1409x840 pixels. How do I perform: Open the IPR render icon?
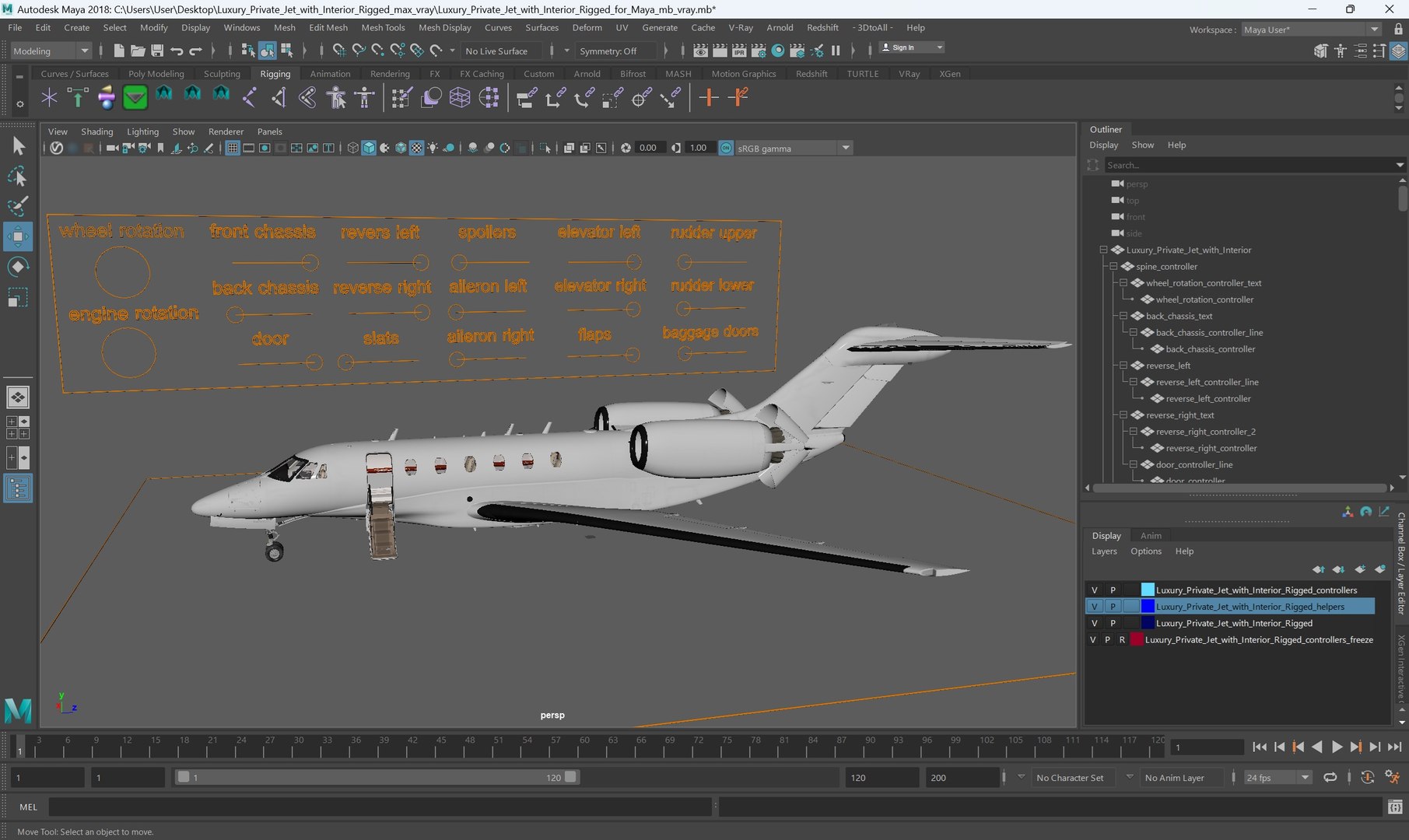point(739,51)
